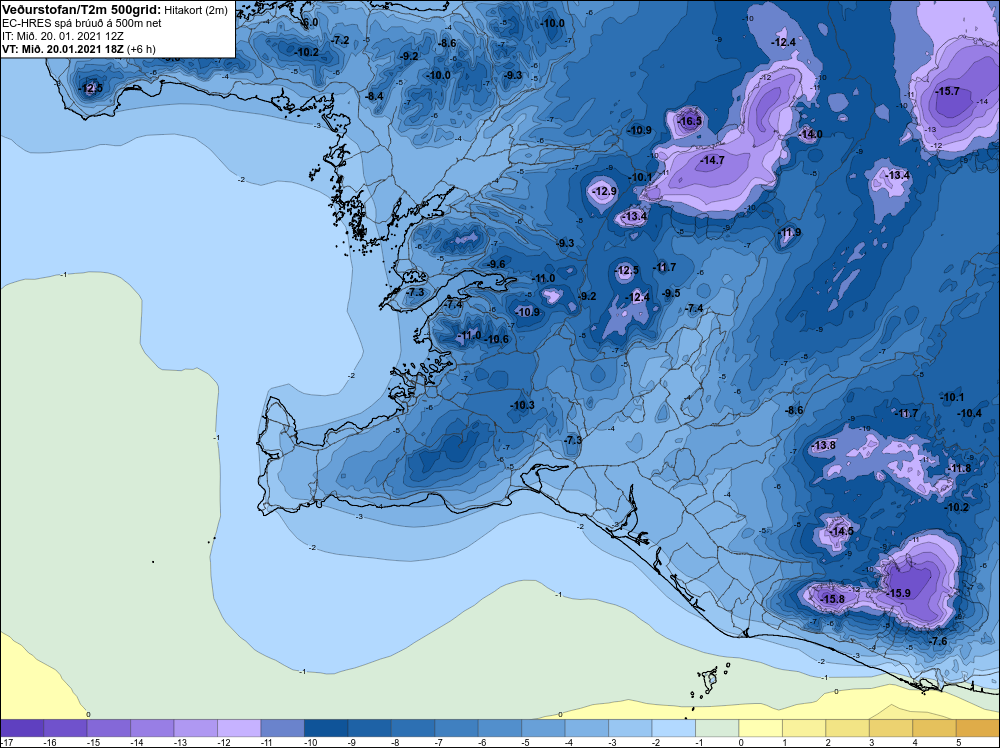The image size is (1000, 748).
Task: Pick the light blue legend swatch between -2 and -1
Action: coord(673,728)
